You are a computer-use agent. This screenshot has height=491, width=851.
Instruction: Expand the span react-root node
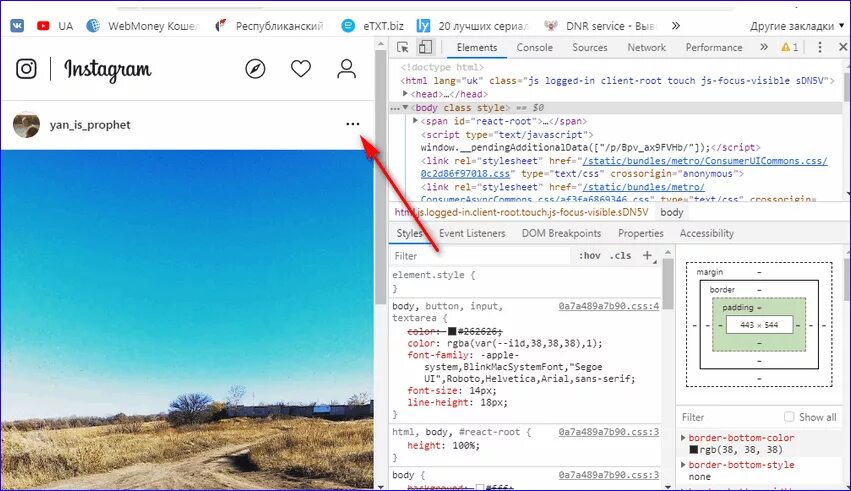pyautogui.click(x=415, y=121)
